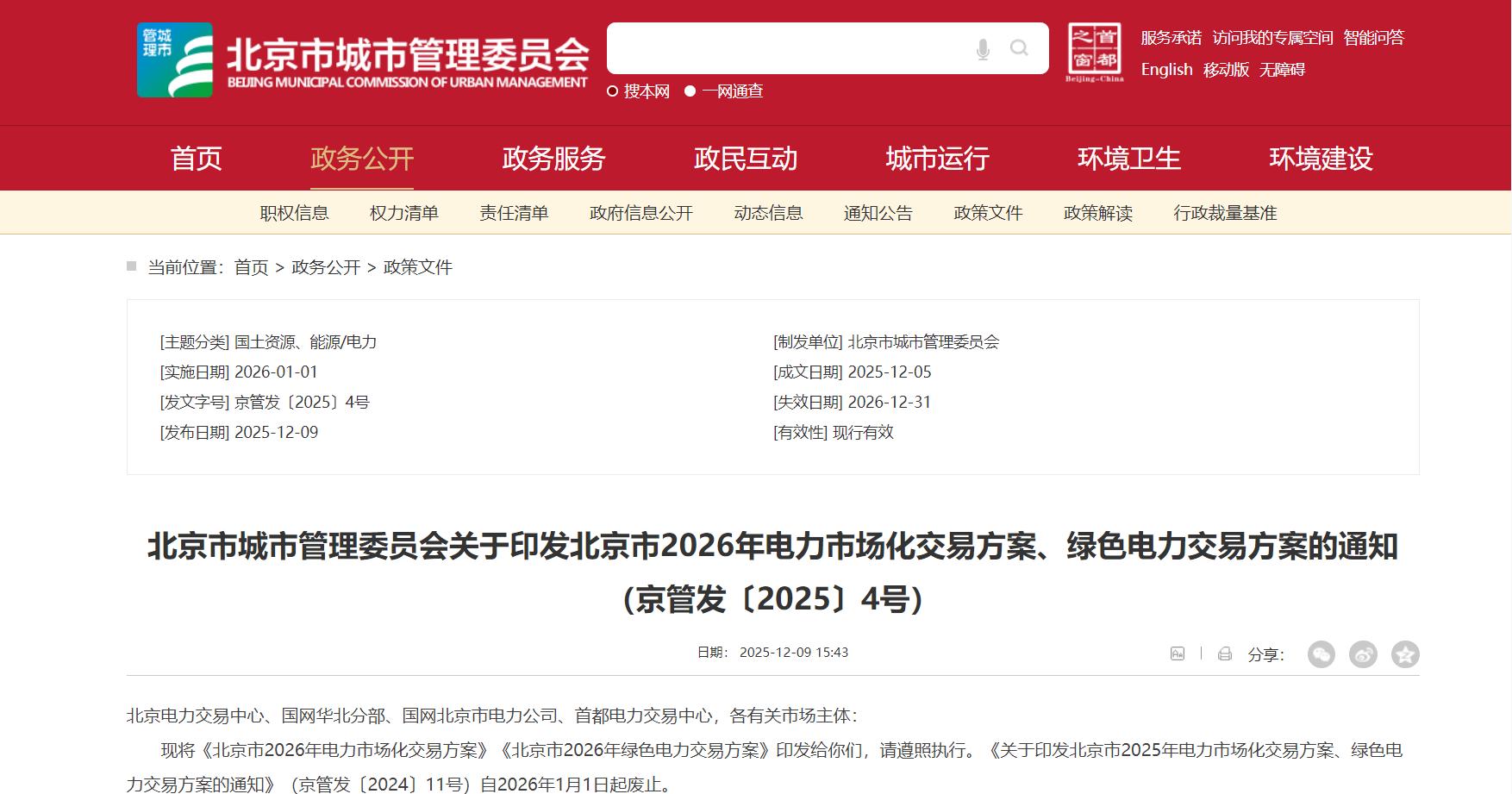This screenshot has height=794, width=1512.
Task: Select the 一网通查 radio option
Action: [690, 91]
